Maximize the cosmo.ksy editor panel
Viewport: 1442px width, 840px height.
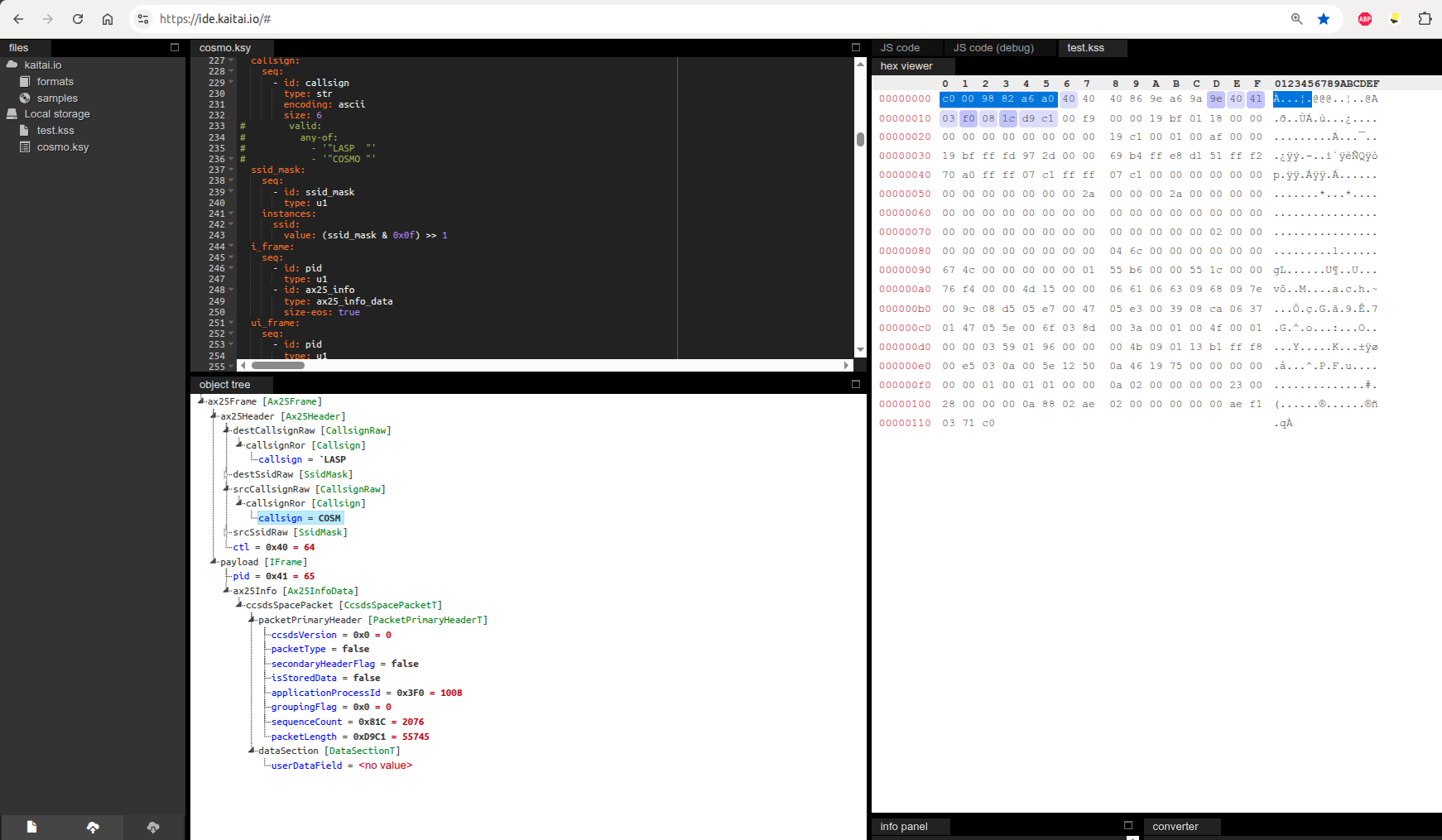(x=856, y=47)
